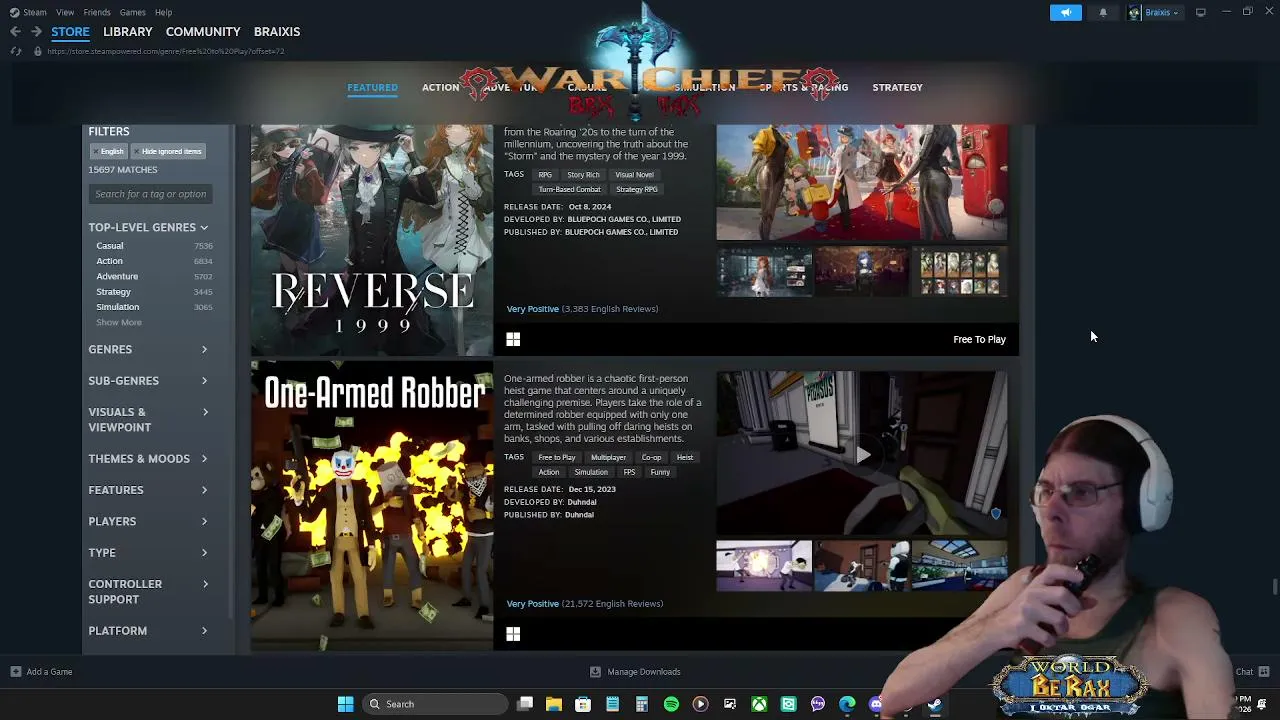Expand the Themes & Moods filter section
The image size is (1280, 720).
tap(148, 459)
